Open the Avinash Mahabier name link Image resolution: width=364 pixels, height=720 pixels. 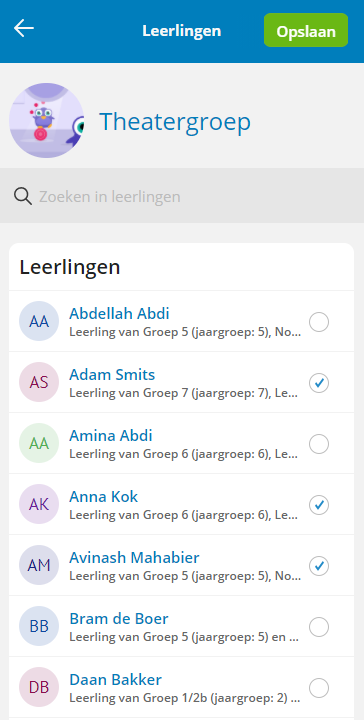[x=134, y=558]
